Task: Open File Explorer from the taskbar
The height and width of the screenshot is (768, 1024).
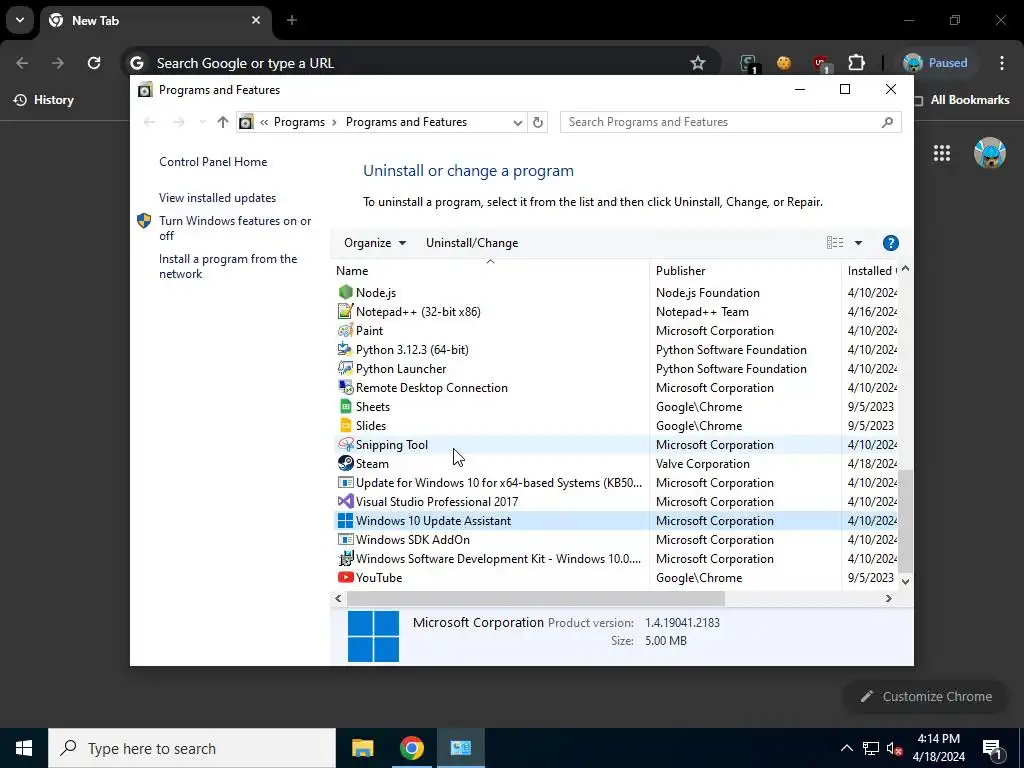Action: pyautogui.click(x=362, y=748)
